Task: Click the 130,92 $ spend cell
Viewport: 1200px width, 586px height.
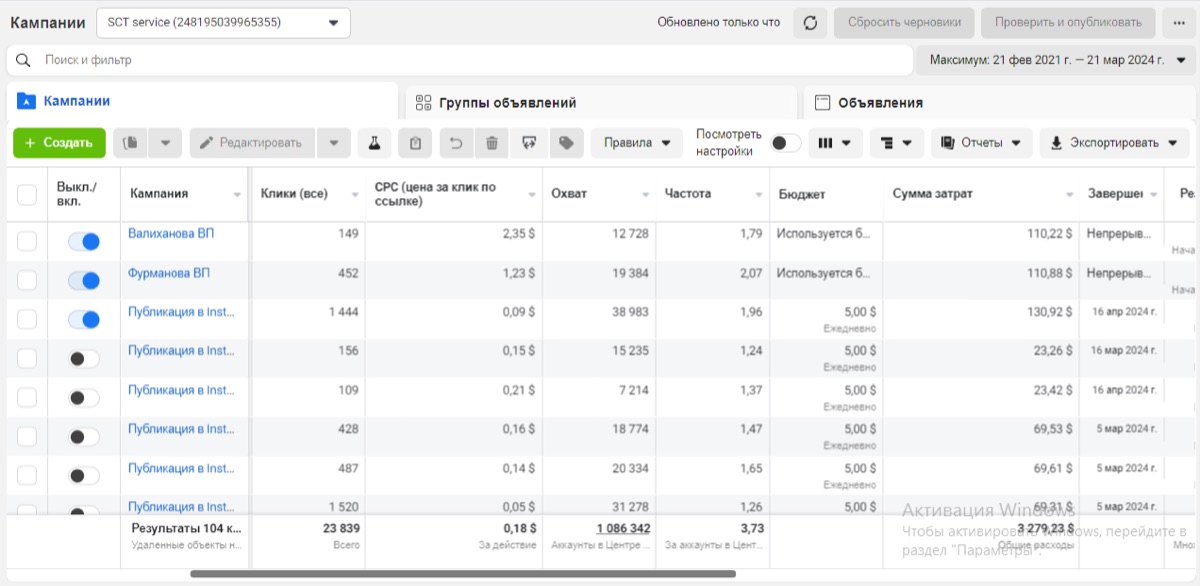Action: [1048, 312]
